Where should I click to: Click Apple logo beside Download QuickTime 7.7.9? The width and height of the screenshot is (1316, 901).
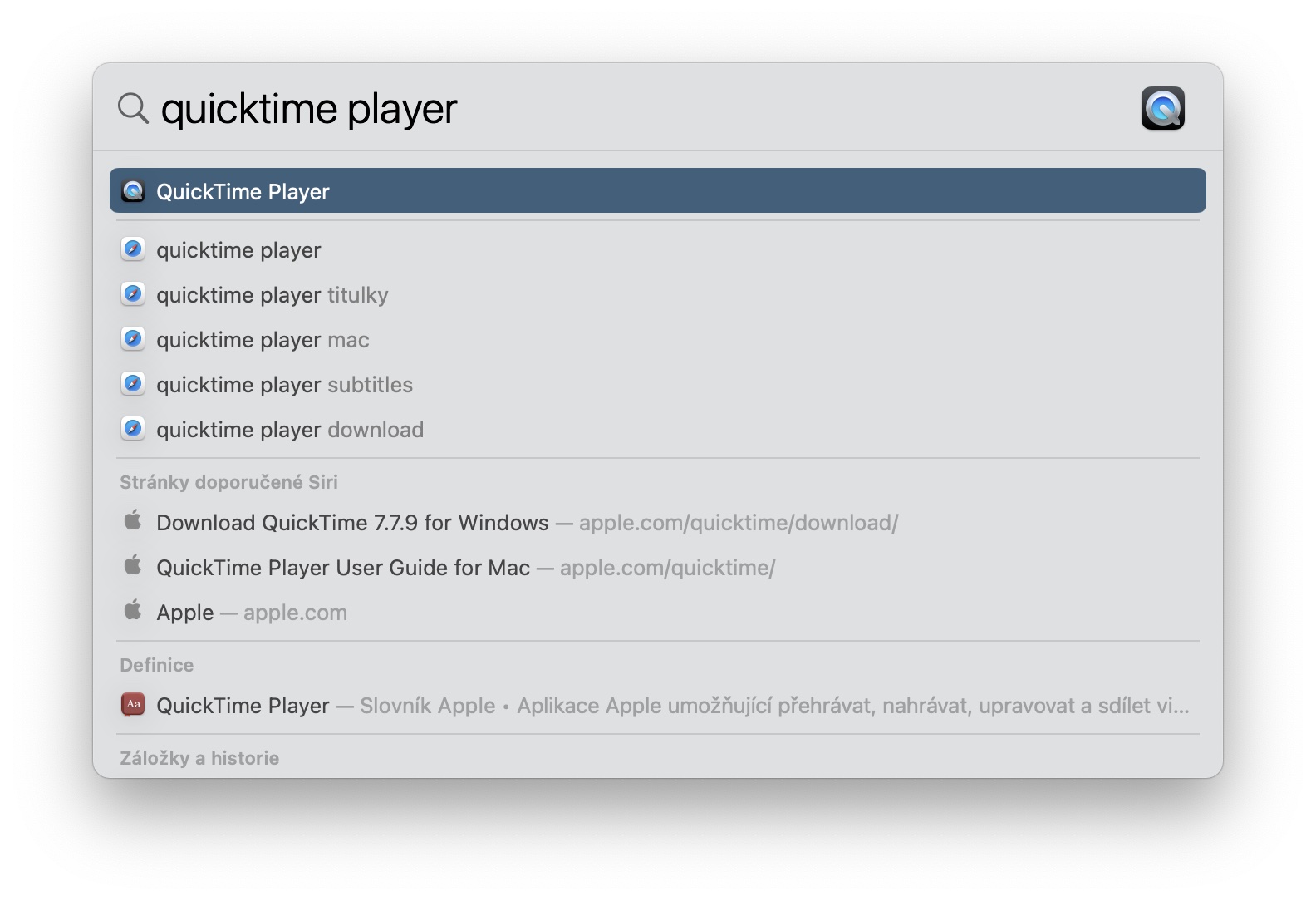(133, 521)
